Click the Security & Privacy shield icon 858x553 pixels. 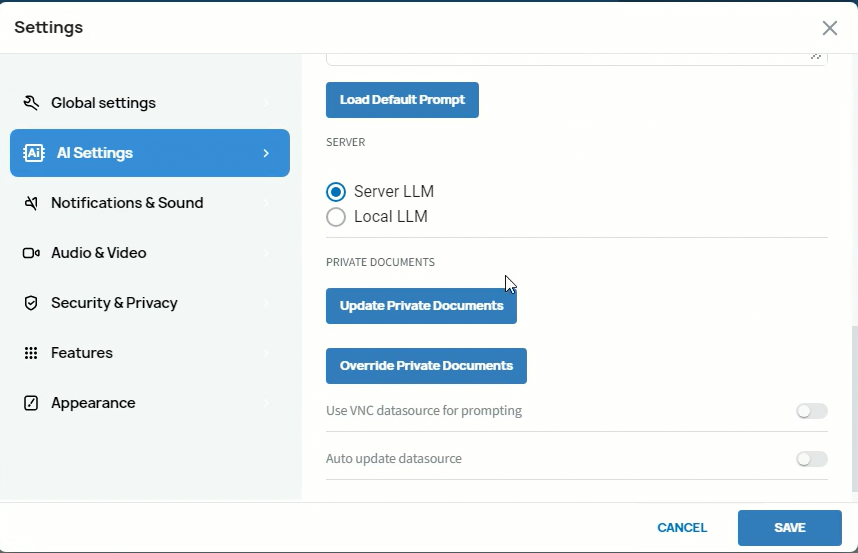coord(31,303)
